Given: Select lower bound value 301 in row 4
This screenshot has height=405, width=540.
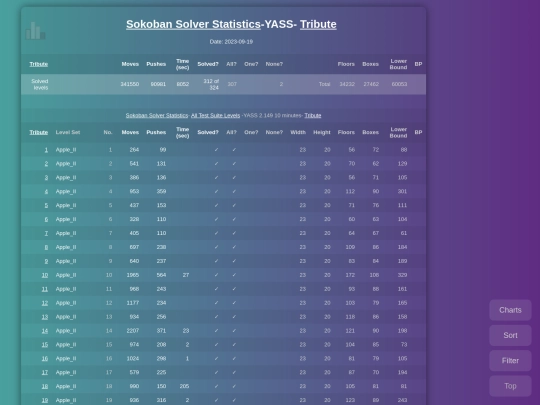Looking at the screenshot, I should [402, 191].
